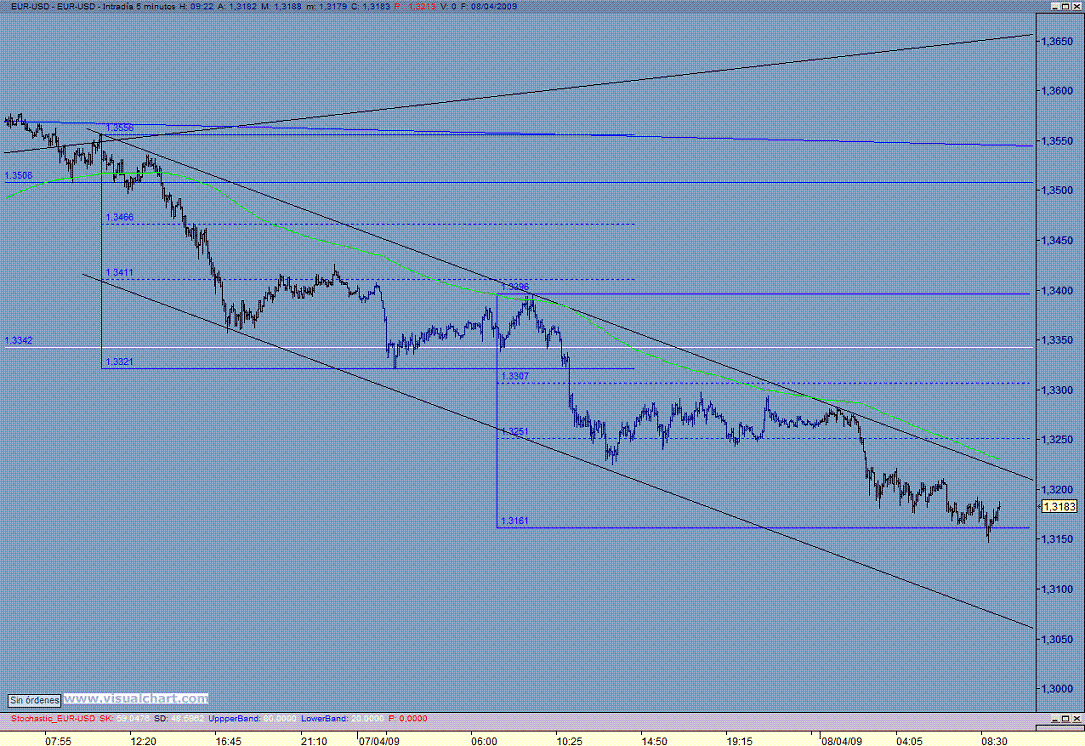Select the 1,3161 support level label

pos(515,521)
